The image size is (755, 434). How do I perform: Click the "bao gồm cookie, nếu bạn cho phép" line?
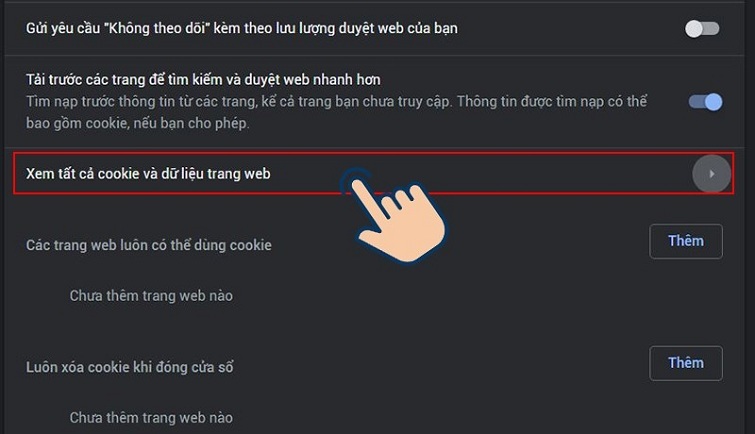[x=138, y=123]
